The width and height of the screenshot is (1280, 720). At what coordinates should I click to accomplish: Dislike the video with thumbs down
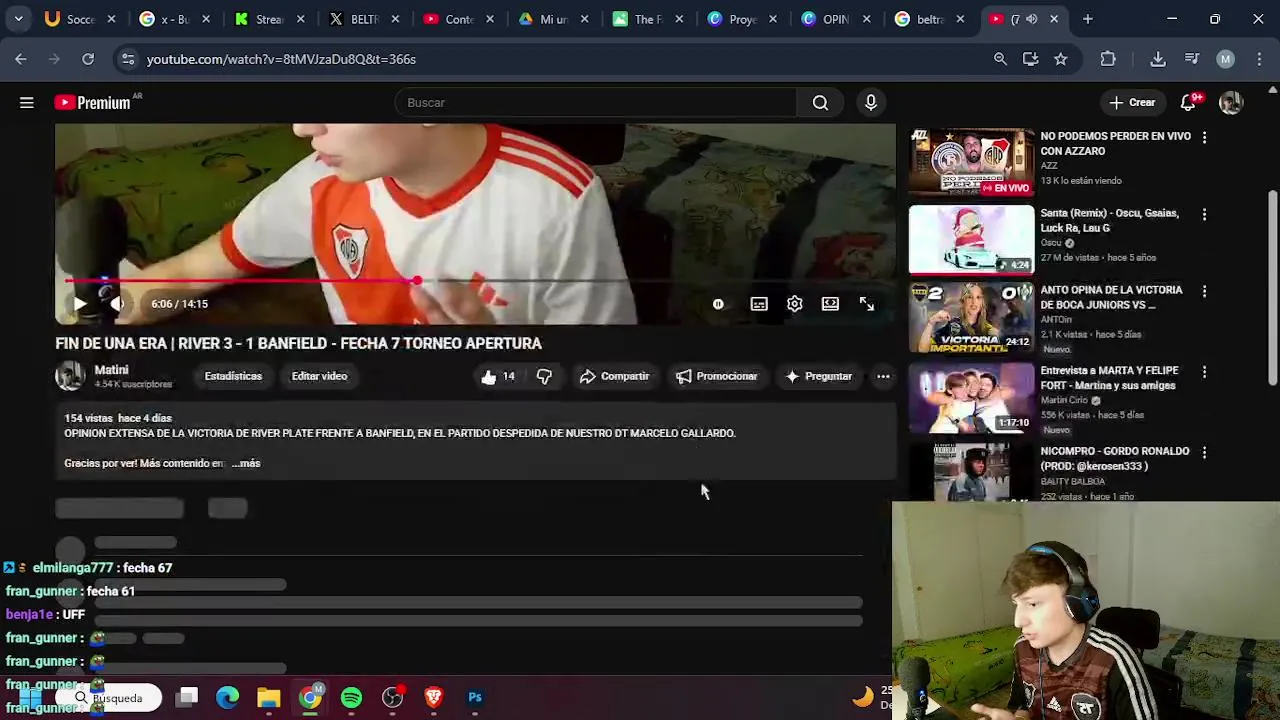pyautogui.click(x=544, y=376)
